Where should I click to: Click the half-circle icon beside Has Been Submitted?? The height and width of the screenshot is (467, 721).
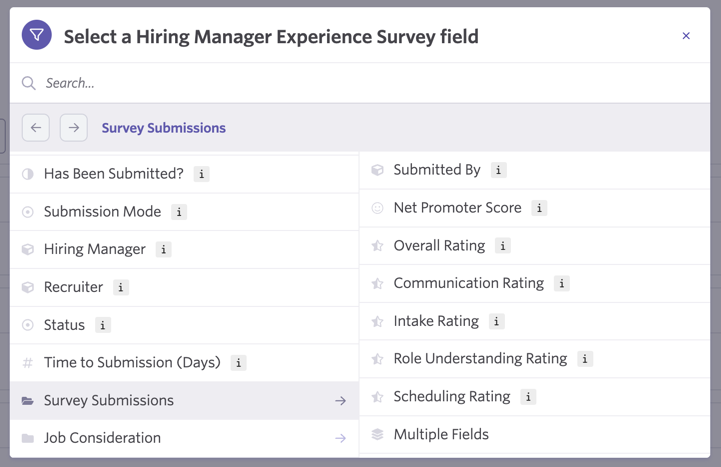pyautogui.click(x=28, y=174)
